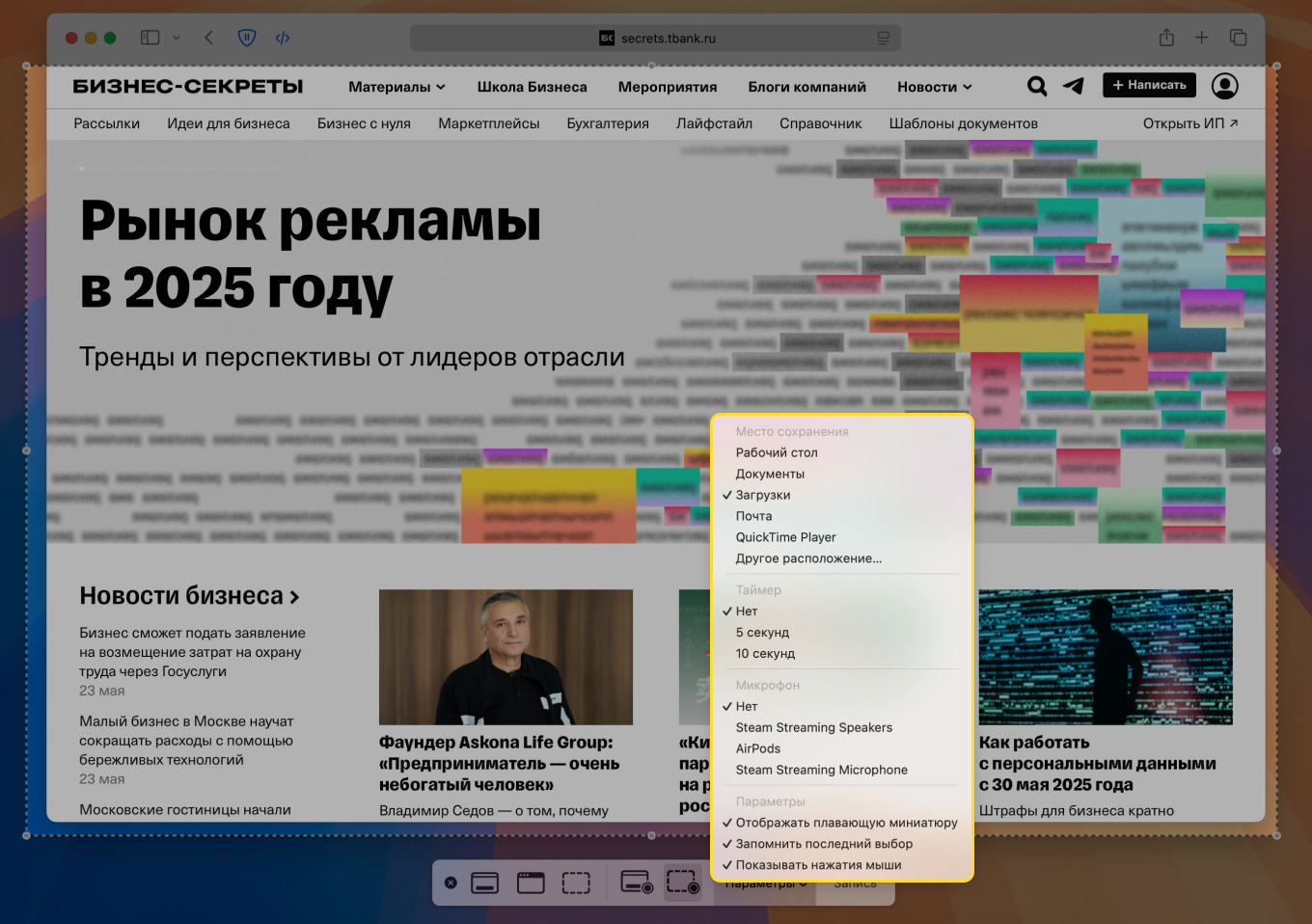Open the Параметры dropdown
Viewport: 1312px width, 924px height.
pyautogui.click(x=765, y=883)
